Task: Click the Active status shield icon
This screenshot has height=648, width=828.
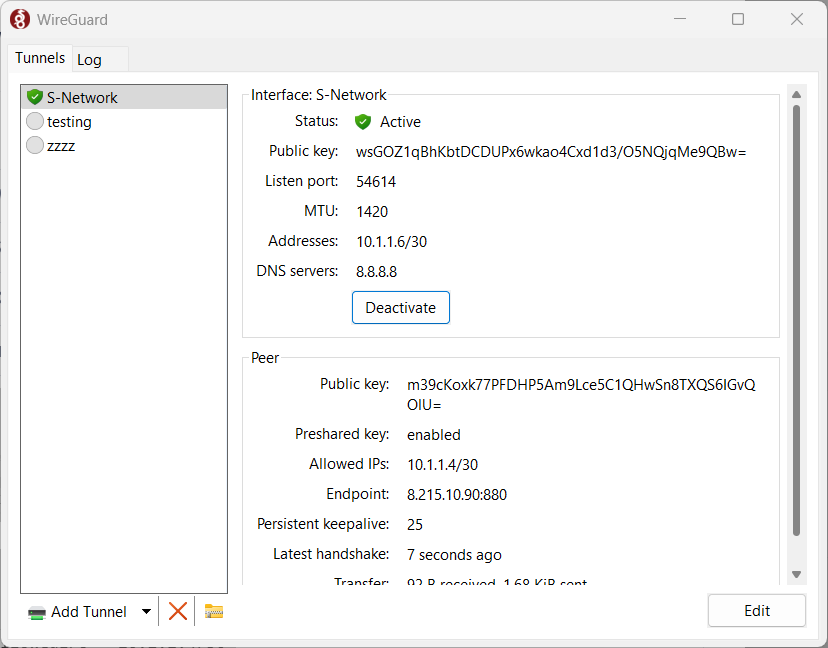Action: tap(363, 122)
